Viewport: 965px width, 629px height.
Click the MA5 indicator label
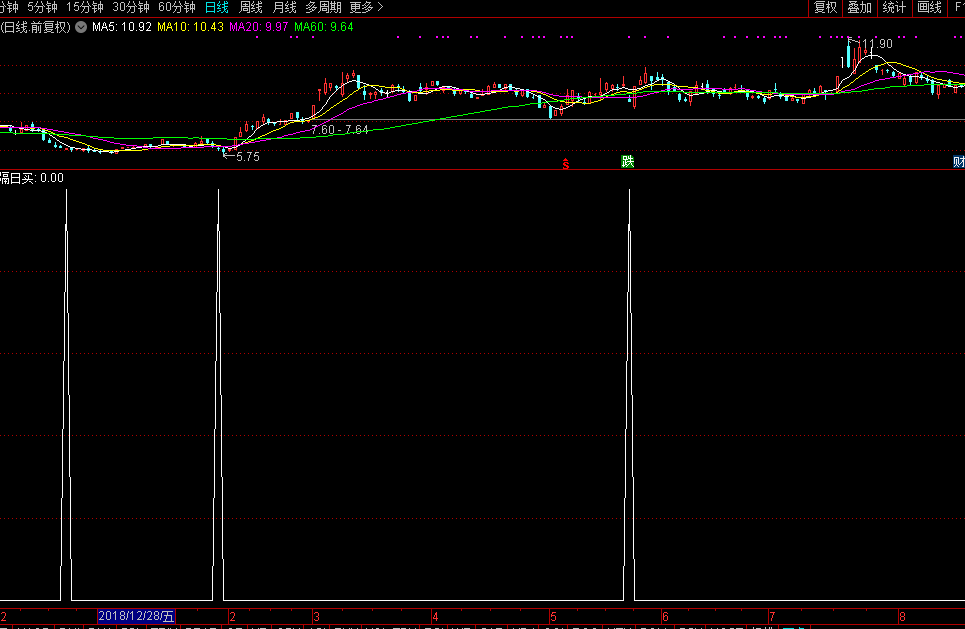pyautogui.click(x=122, y=27)
